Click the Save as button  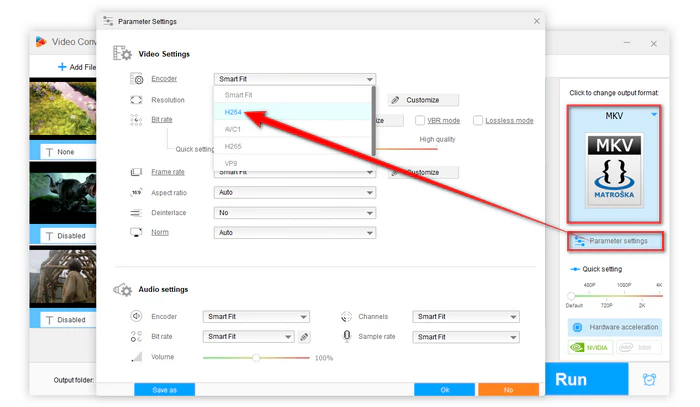click(x=164, y=389)
